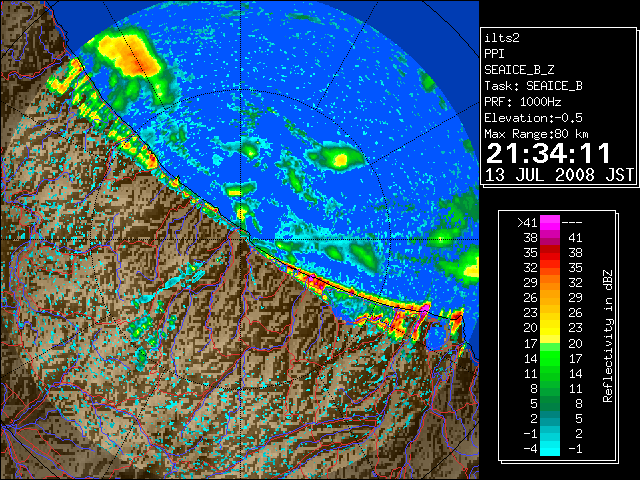Click the radar center where range lines cross
This screenshot has width=640, height=480.
point(242,239)
